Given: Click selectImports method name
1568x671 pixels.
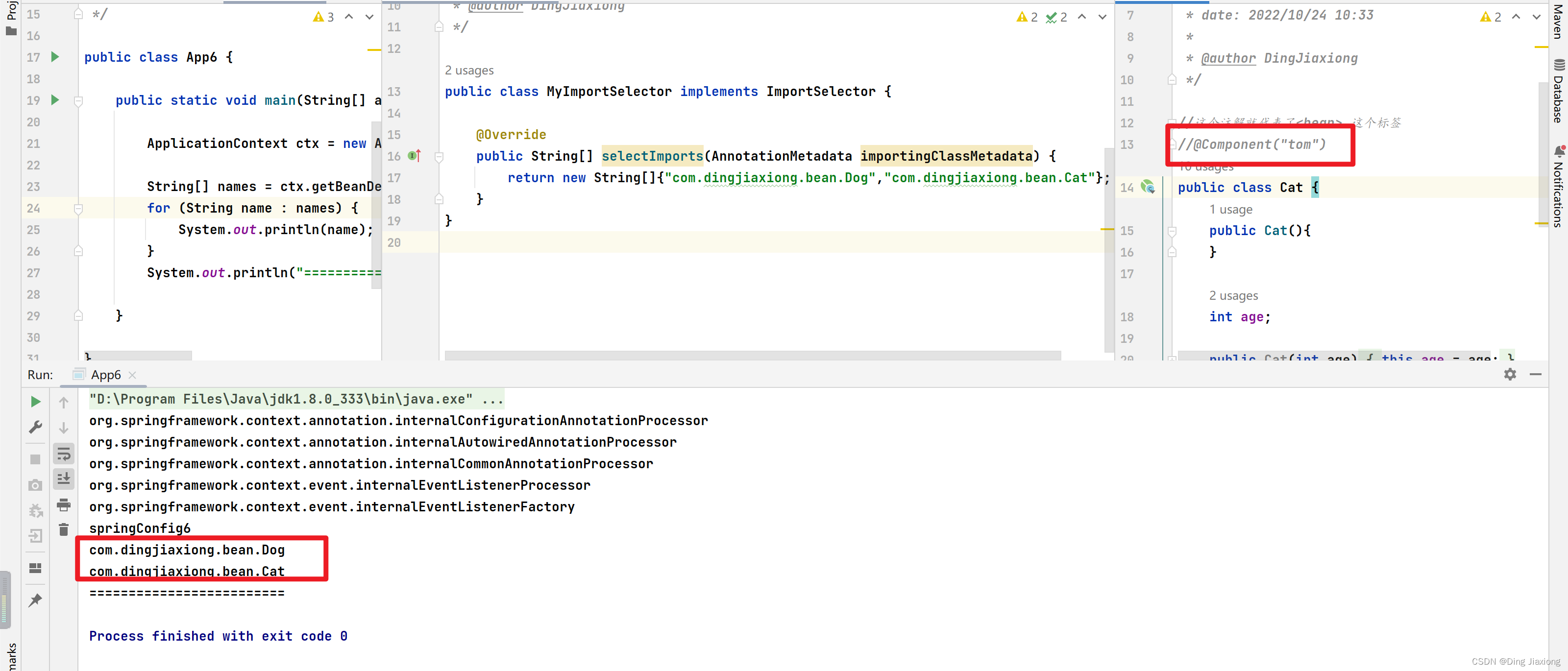Looking at the screenshot, I should coord(652,156).
